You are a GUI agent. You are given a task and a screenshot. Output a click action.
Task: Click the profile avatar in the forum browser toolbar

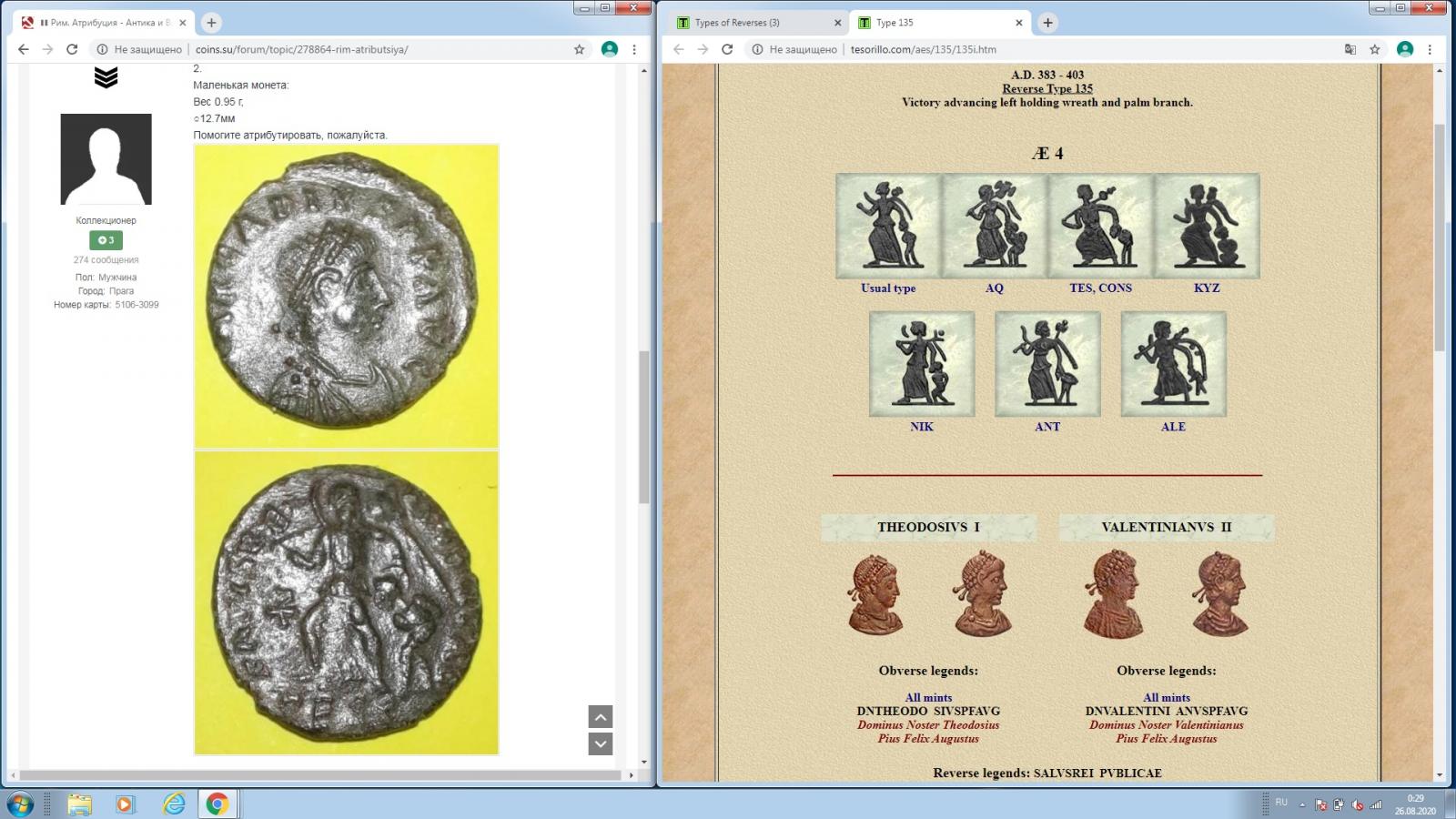[610, 49]
